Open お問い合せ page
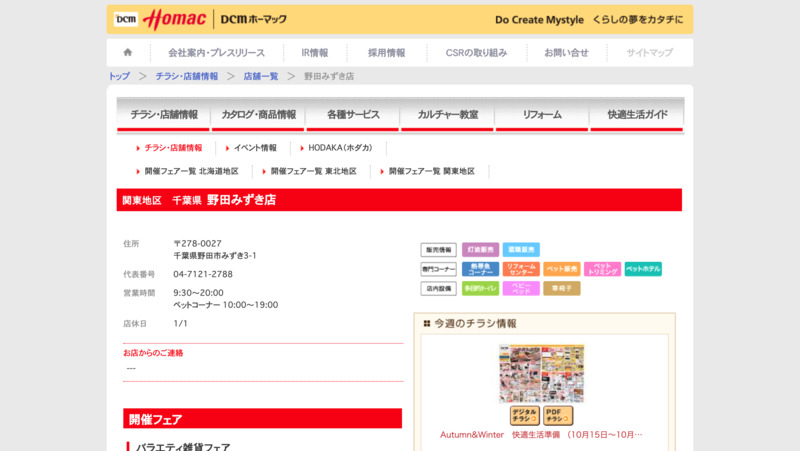Screen dimensions: 800x451 pyautogui.click(x=566, y=53)
